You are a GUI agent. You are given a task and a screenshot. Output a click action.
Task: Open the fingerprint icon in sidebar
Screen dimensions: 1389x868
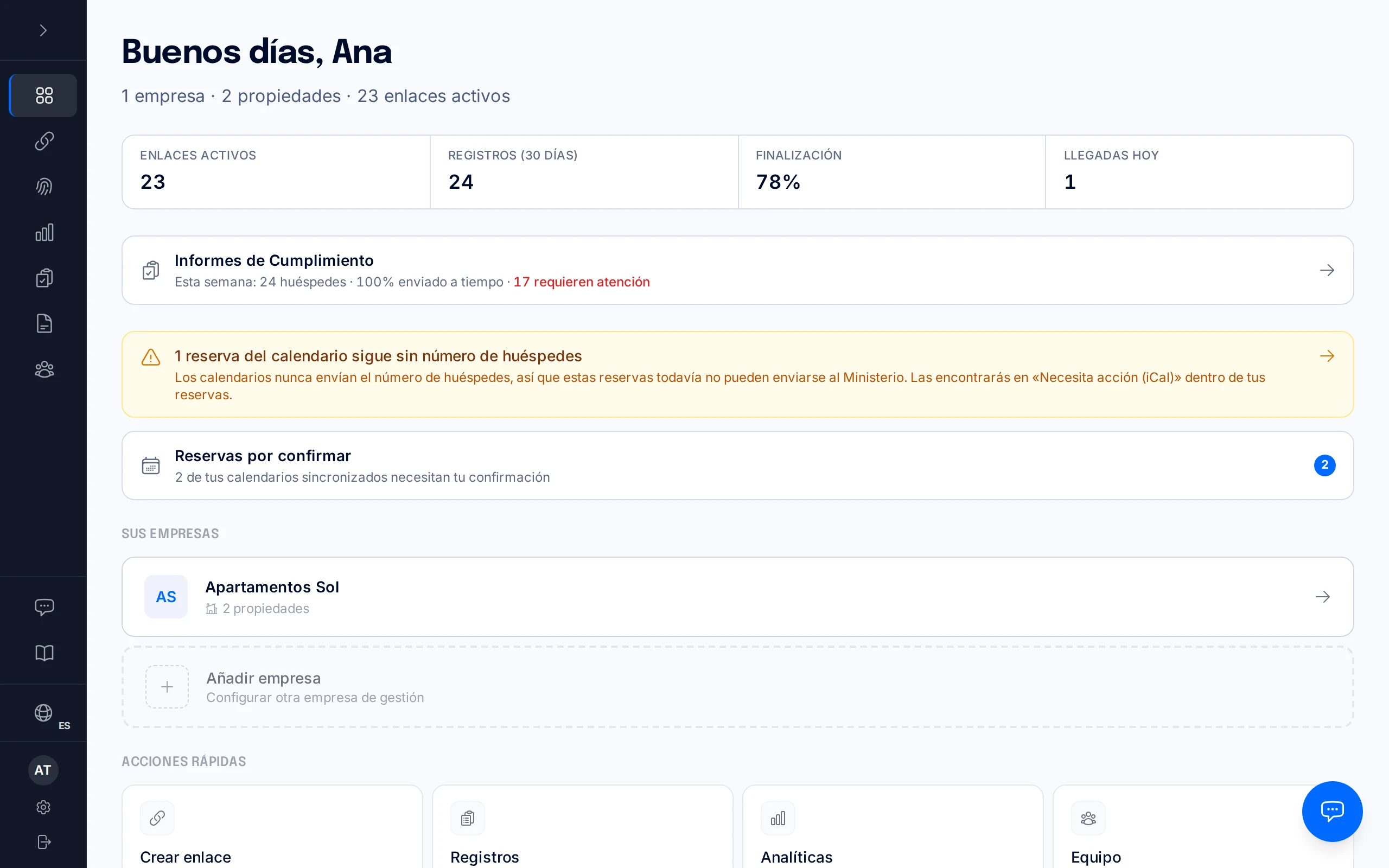pyautogui.click(x=43, y=187)
